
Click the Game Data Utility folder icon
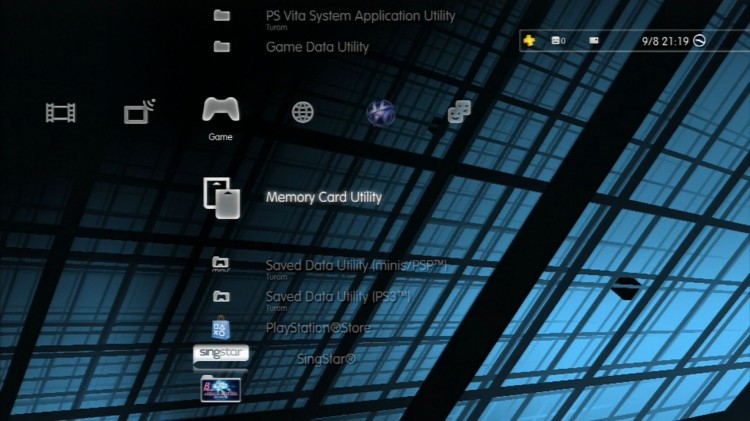221,46
